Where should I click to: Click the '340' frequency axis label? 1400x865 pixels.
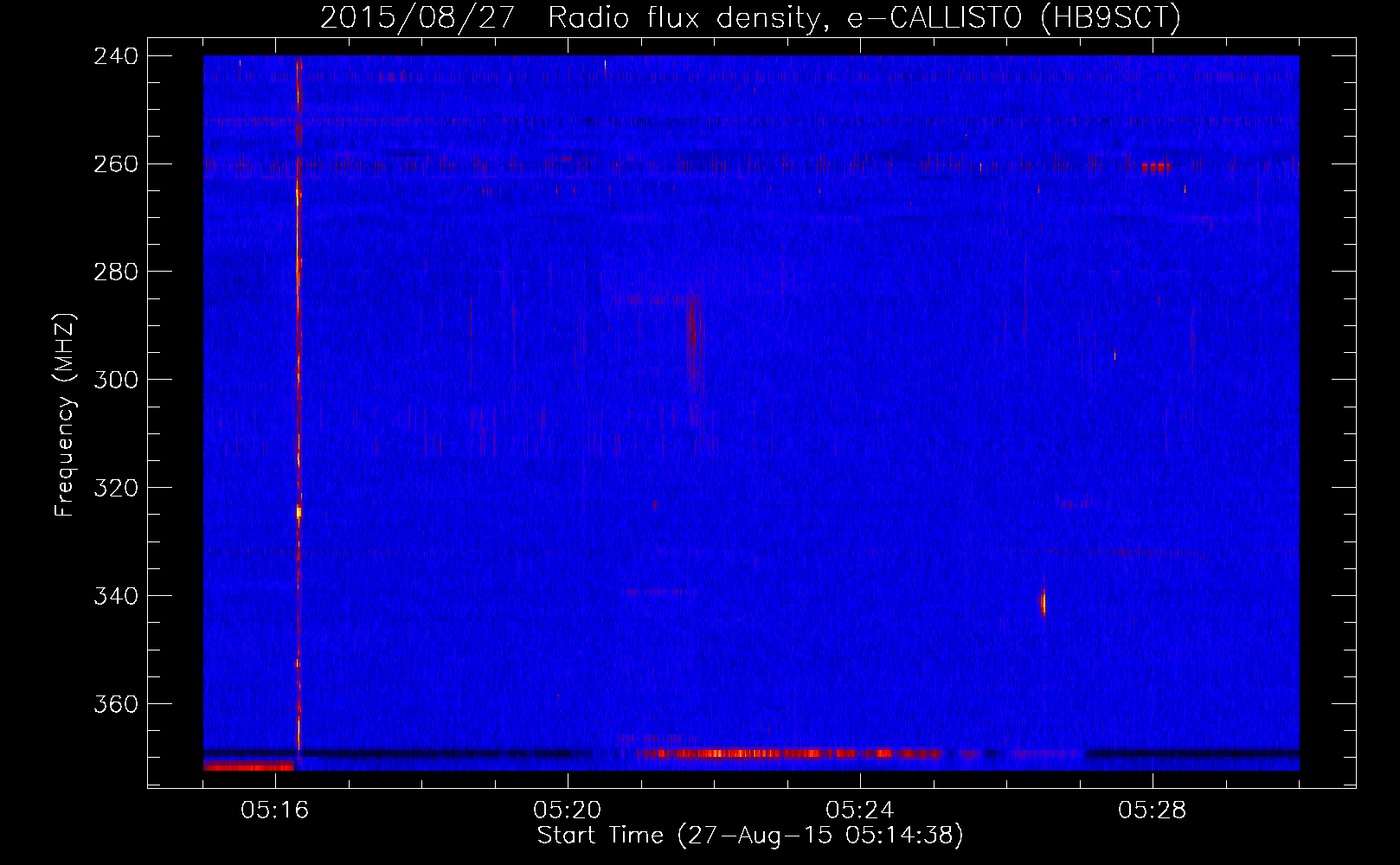click(x=116, y=597)
